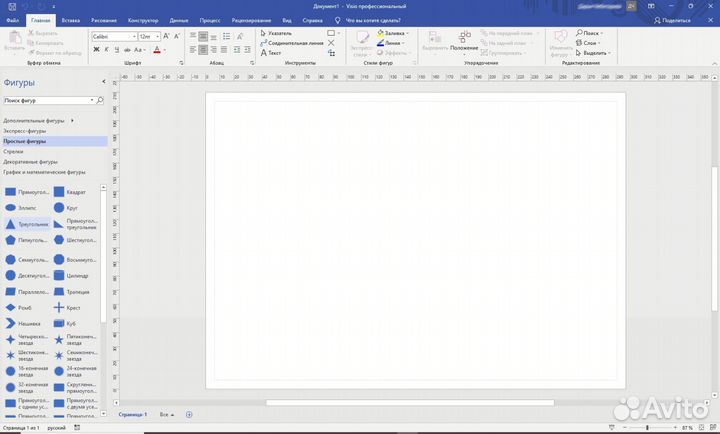Choose the Pointer tool (Указатель)
The width and height of the screenshot is (720, 434).
click(276, 33)
